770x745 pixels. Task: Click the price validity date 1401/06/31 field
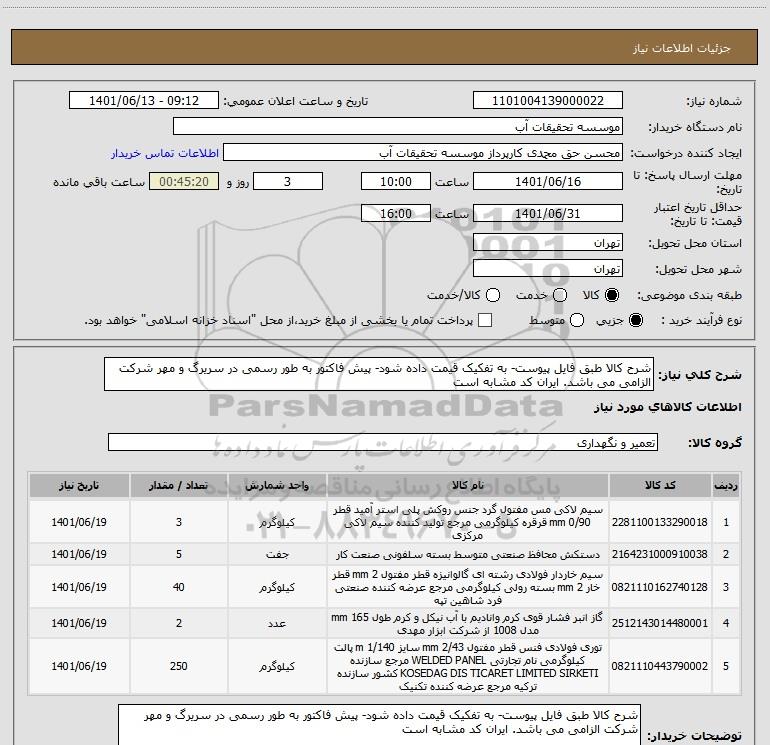coord(548,214)
